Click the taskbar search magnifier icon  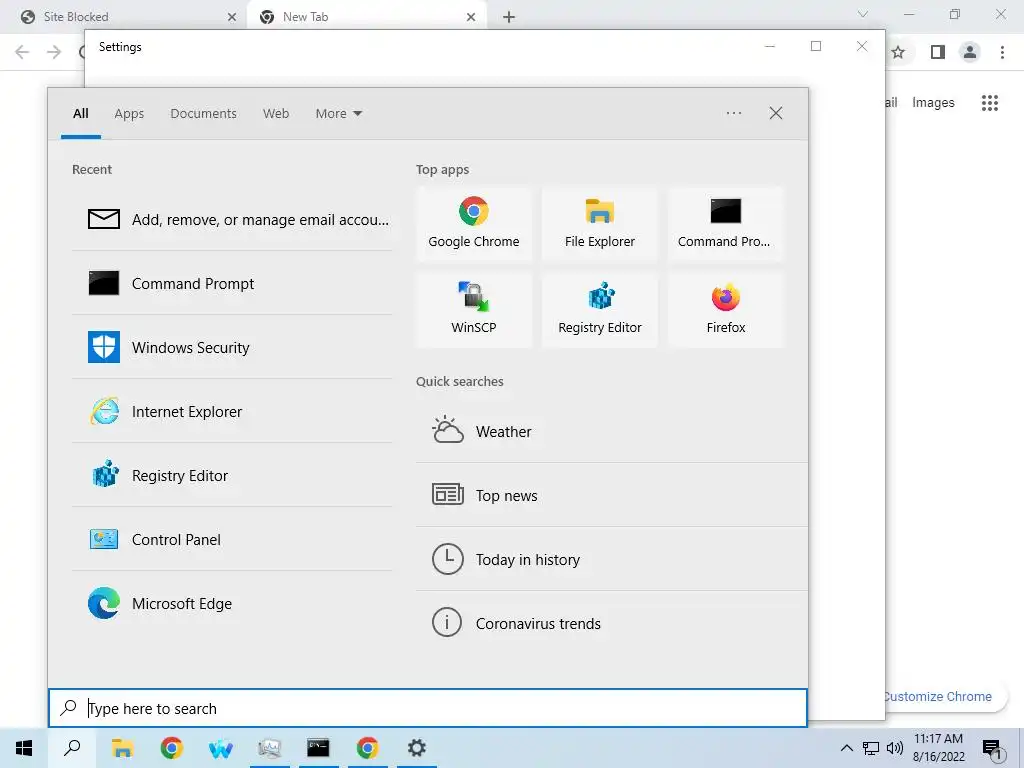[72, 748]
